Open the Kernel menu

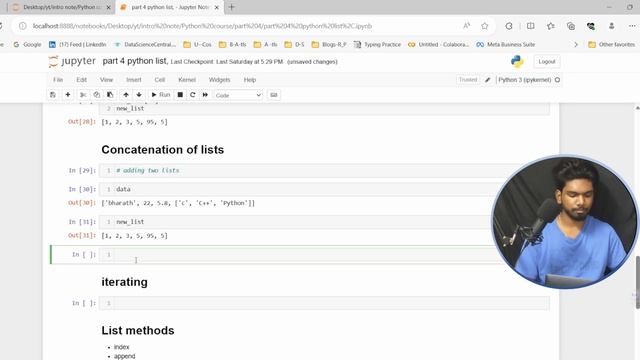[x=187, y=80]
